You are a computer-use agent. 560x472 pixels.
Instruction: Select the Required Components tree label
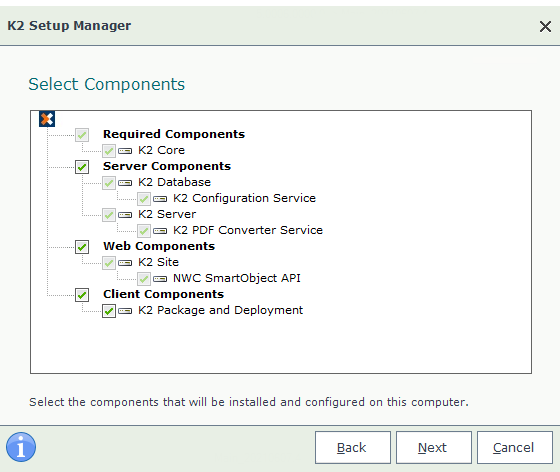[x=174, y=134]
